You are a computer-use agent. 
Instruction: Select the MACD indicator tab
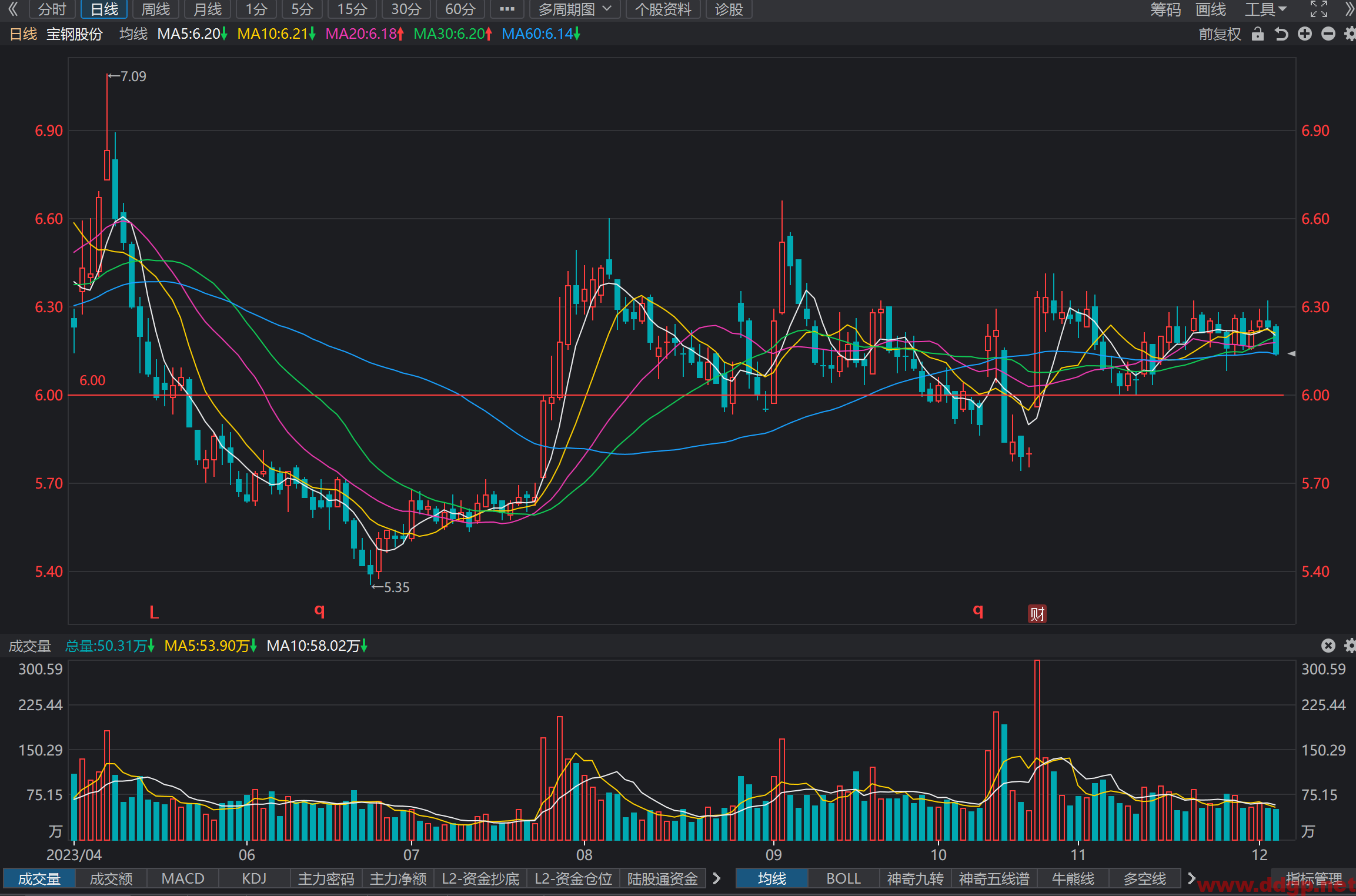(x=183, y=878)
